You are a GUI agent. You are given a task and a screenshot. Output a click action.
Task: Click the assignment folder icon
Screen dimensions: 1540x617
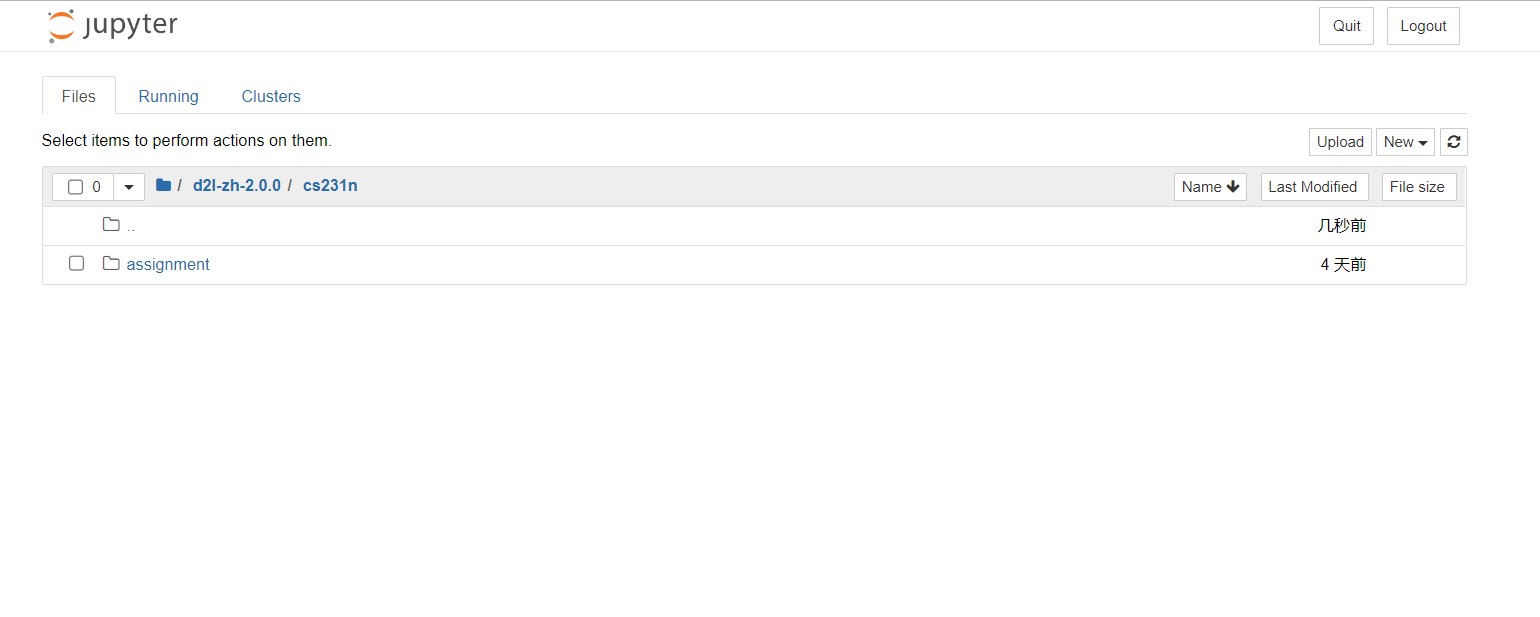pos(111,264)
